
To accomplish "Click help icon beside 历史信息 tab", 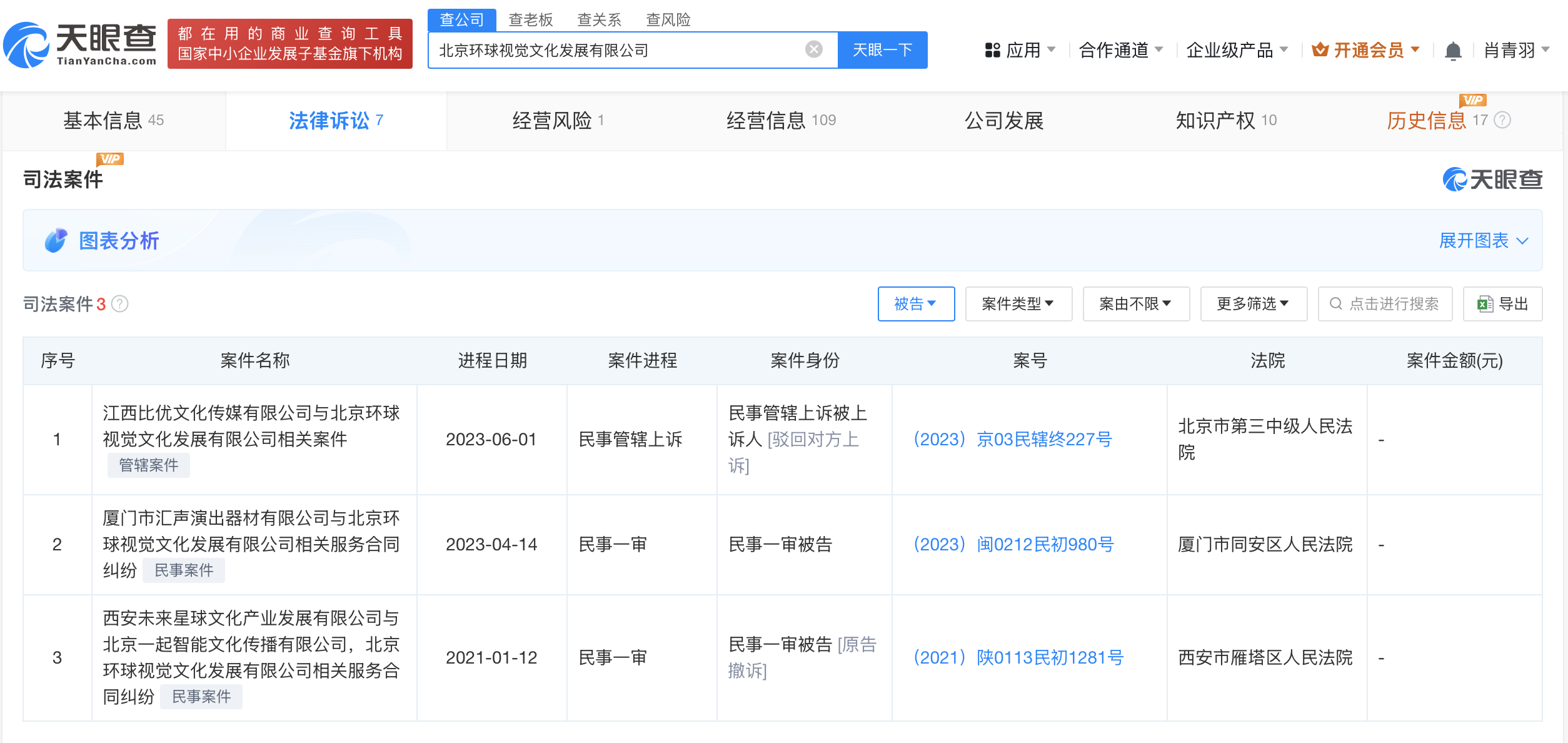I will [1502, 120].
